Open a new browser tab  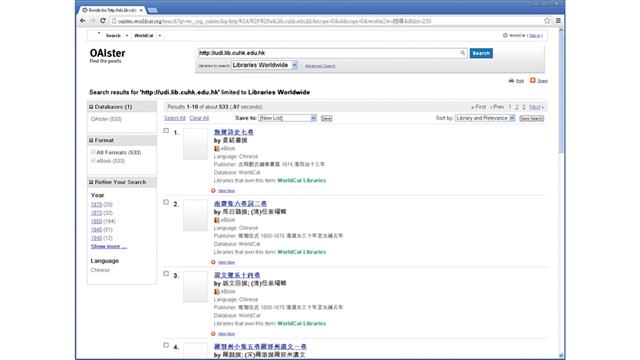click(x=152, y=10)
